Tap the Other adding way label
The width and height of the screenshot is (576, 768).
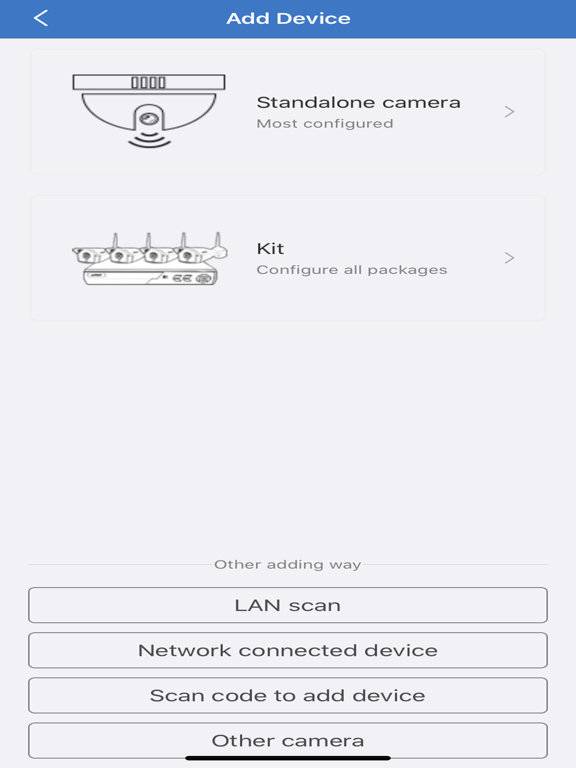click(288, 564)
